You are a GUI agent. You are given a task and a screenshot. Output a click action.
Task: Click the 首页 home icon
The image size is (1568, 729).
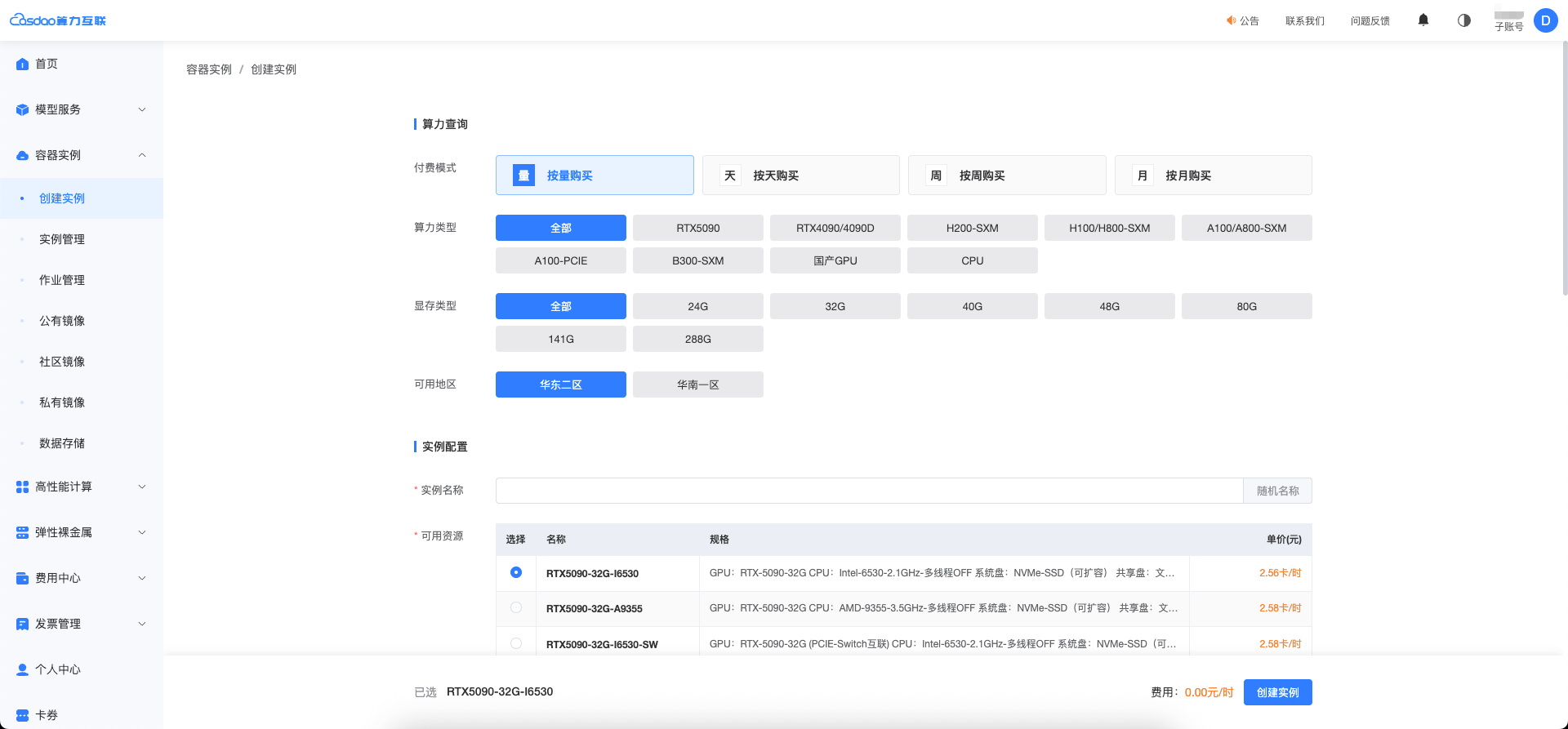(22, 64)
